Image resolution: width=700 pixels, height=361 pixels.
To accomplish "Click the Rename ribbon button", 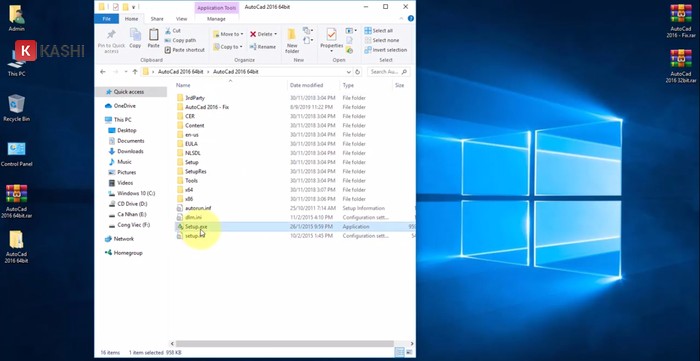I will pyautogui.click(x=262, y=46).
